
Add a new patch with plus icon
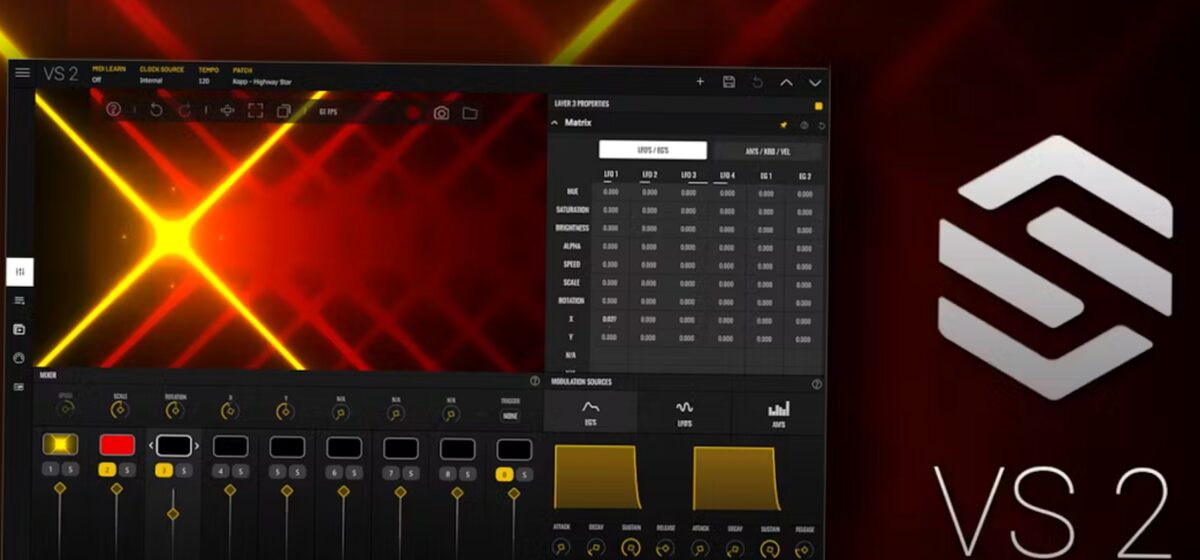tap(700, 82)
